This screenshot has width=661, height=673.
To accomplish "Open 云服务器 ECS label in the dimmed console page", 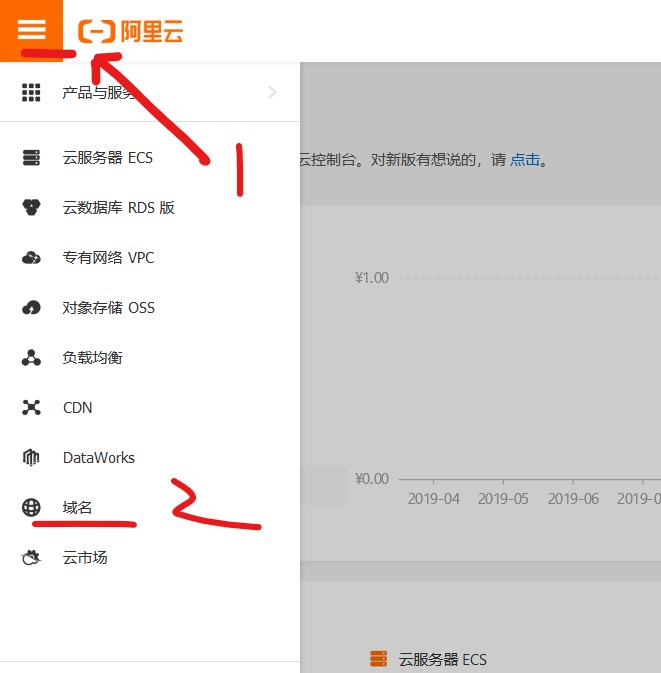I will click(x=443, y=659).
